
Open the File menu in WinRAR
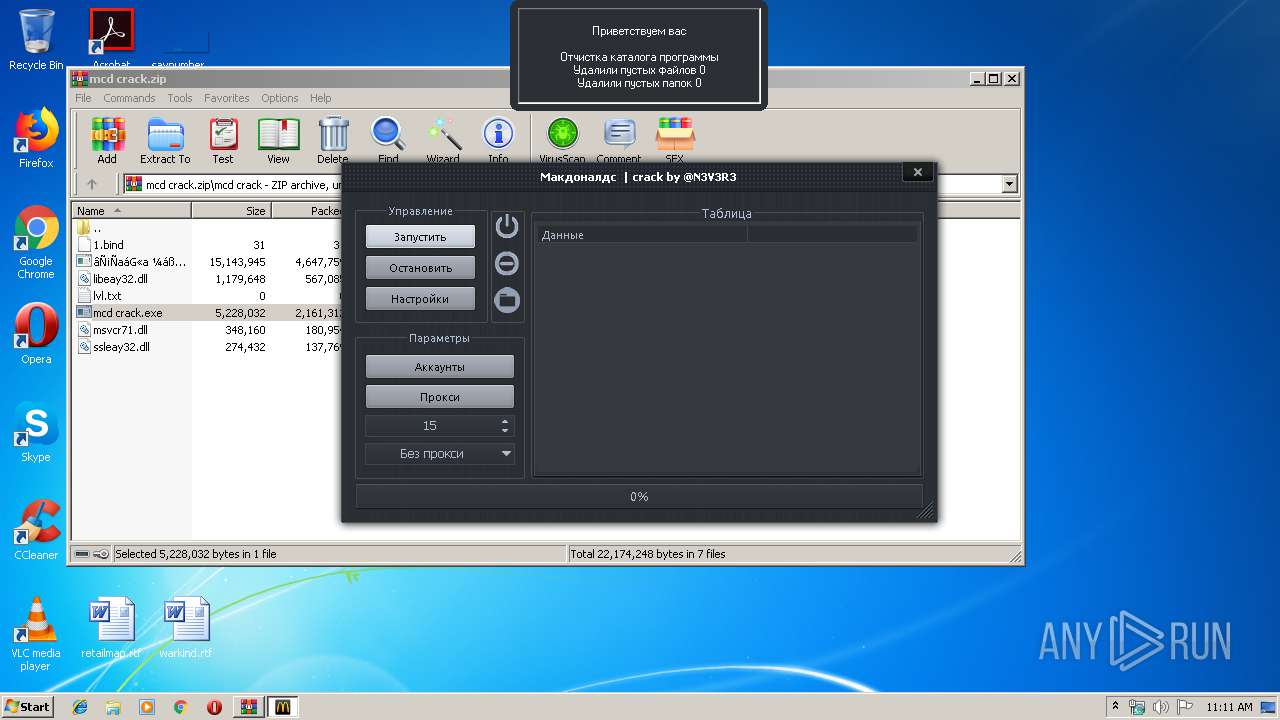[x=83, y=98]
